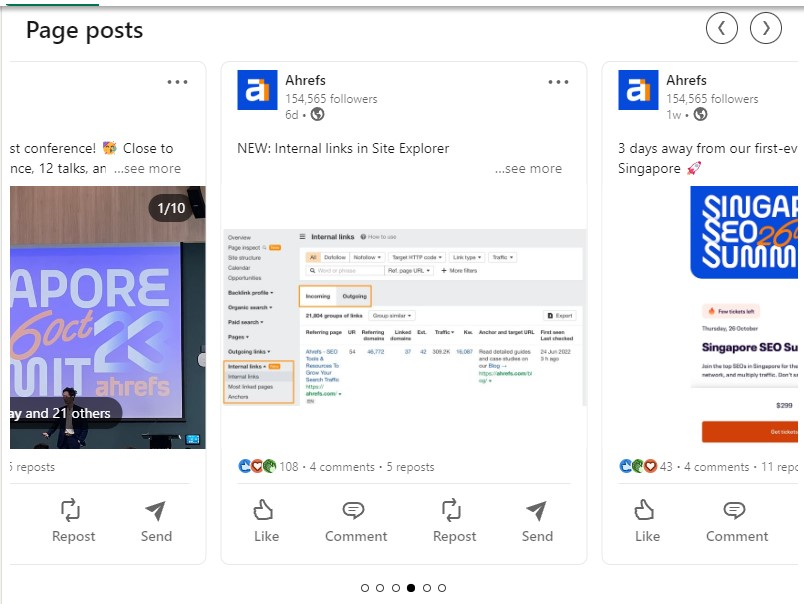Open the Internal links screenshot image
The width and height of the screenshot is (804, 604).
point(404,317)
